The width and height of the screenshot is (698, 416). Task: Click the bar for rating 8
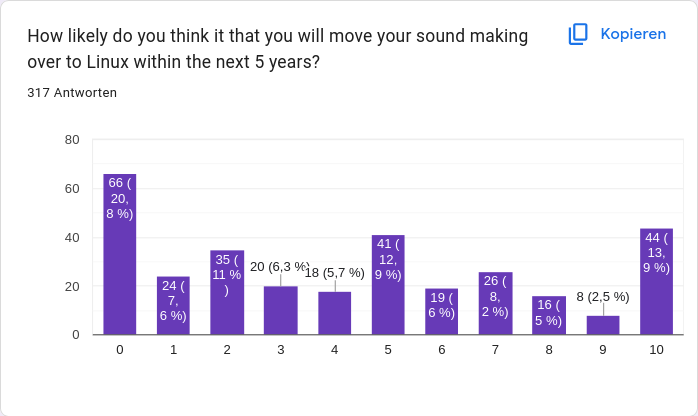tap(549, 316)
